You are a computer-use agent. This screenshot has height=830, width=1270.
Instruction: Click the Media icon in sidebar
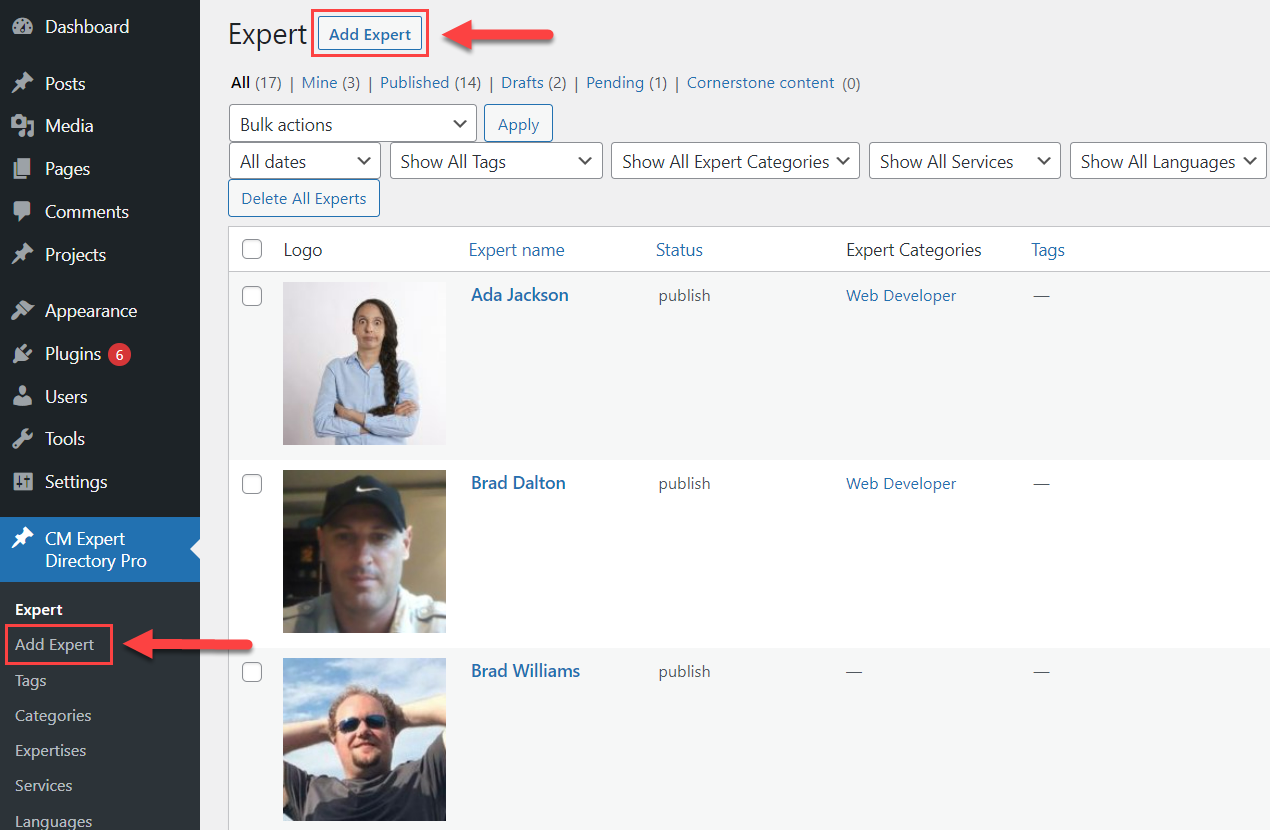pos(23,126)
